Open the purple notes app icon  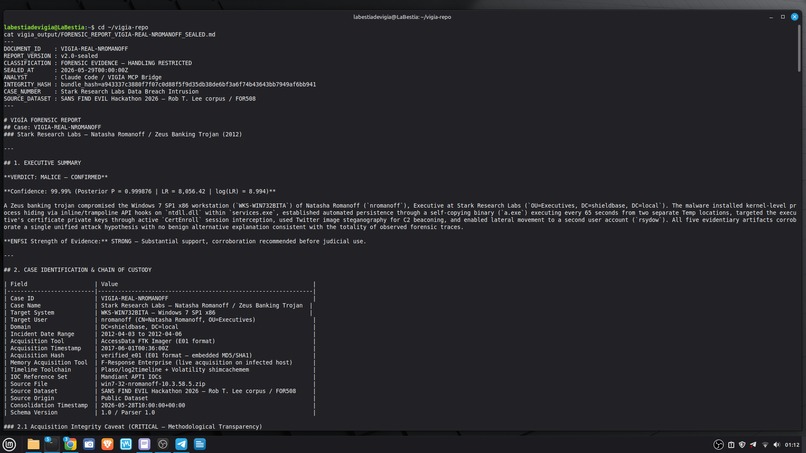pyautogui.click(x=144, y=444)
